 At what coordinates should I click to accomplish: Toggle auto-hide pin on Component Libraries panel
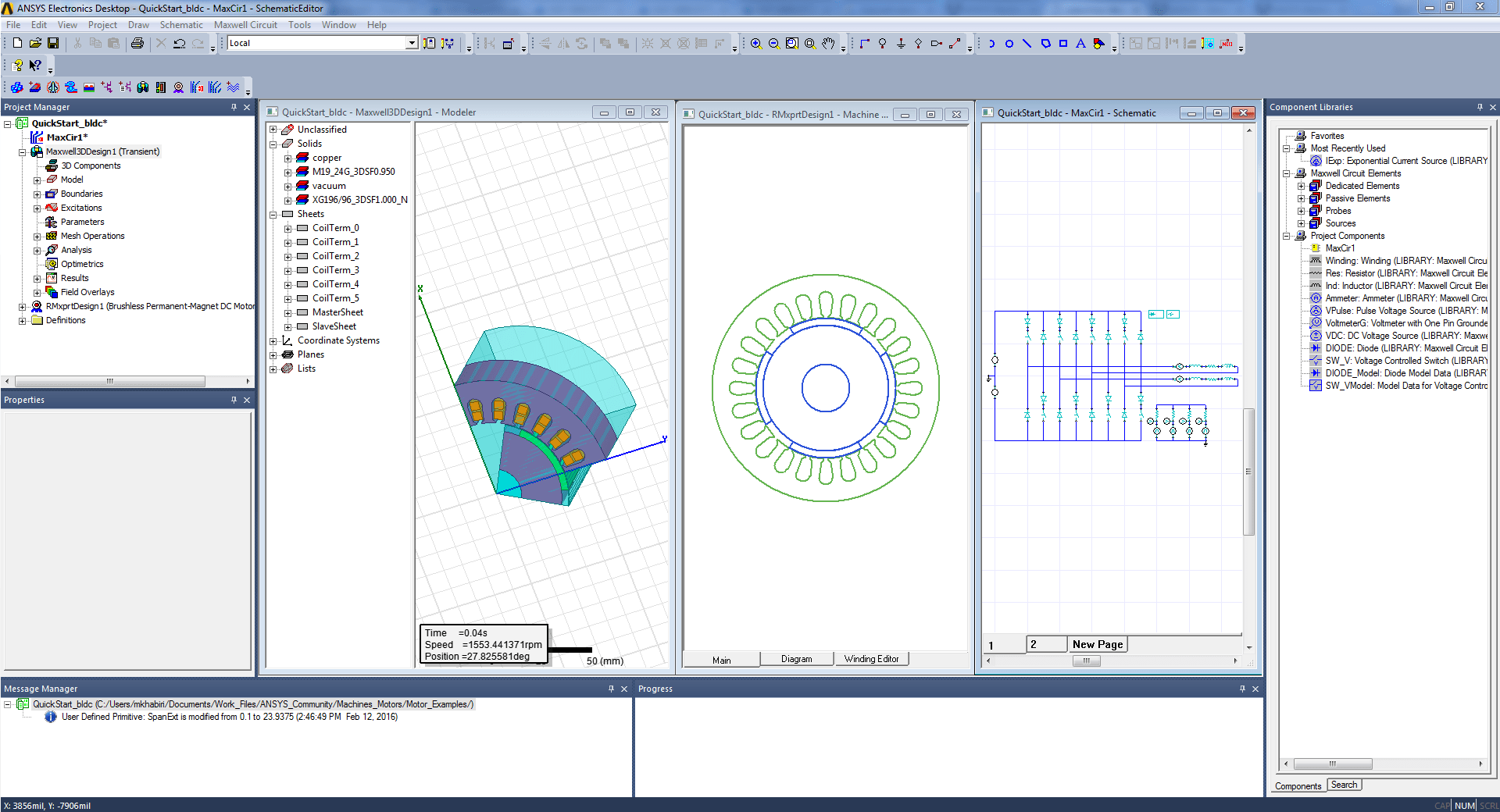[x=1480, y=107]
